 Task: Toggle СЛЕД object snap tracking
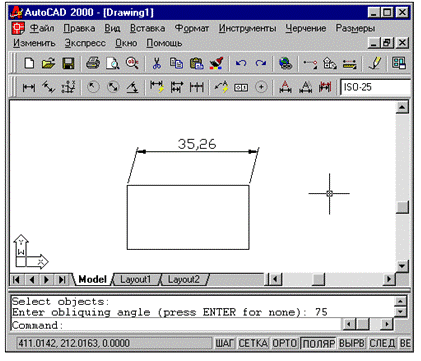(382, 343)
